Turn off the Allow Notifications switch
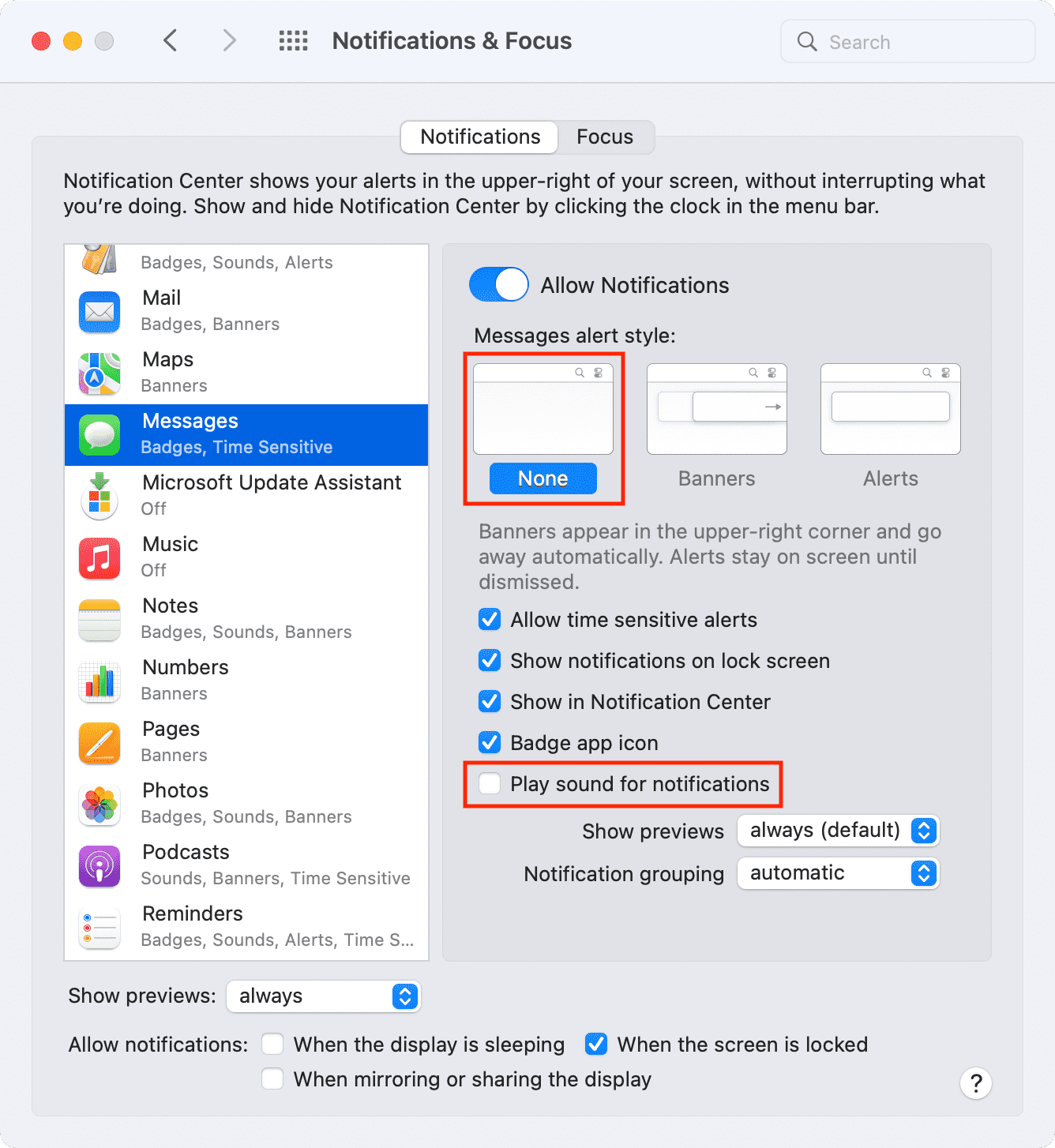This screenshot has height=1148, width=1055. [499, 285]
